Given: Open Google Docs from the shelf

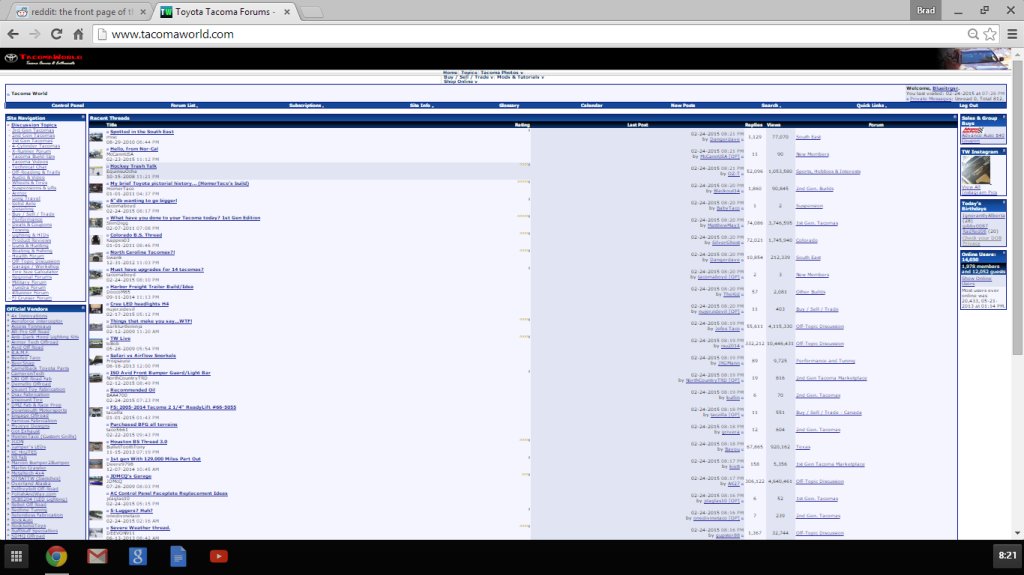Looking at the screenshot, I should pos(178,556).
